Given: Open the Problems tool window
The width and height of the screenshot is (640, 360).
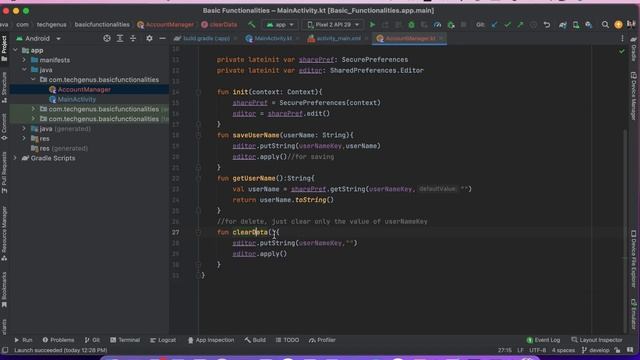Looking at the screenshot, I should click(x=58, y=340).
